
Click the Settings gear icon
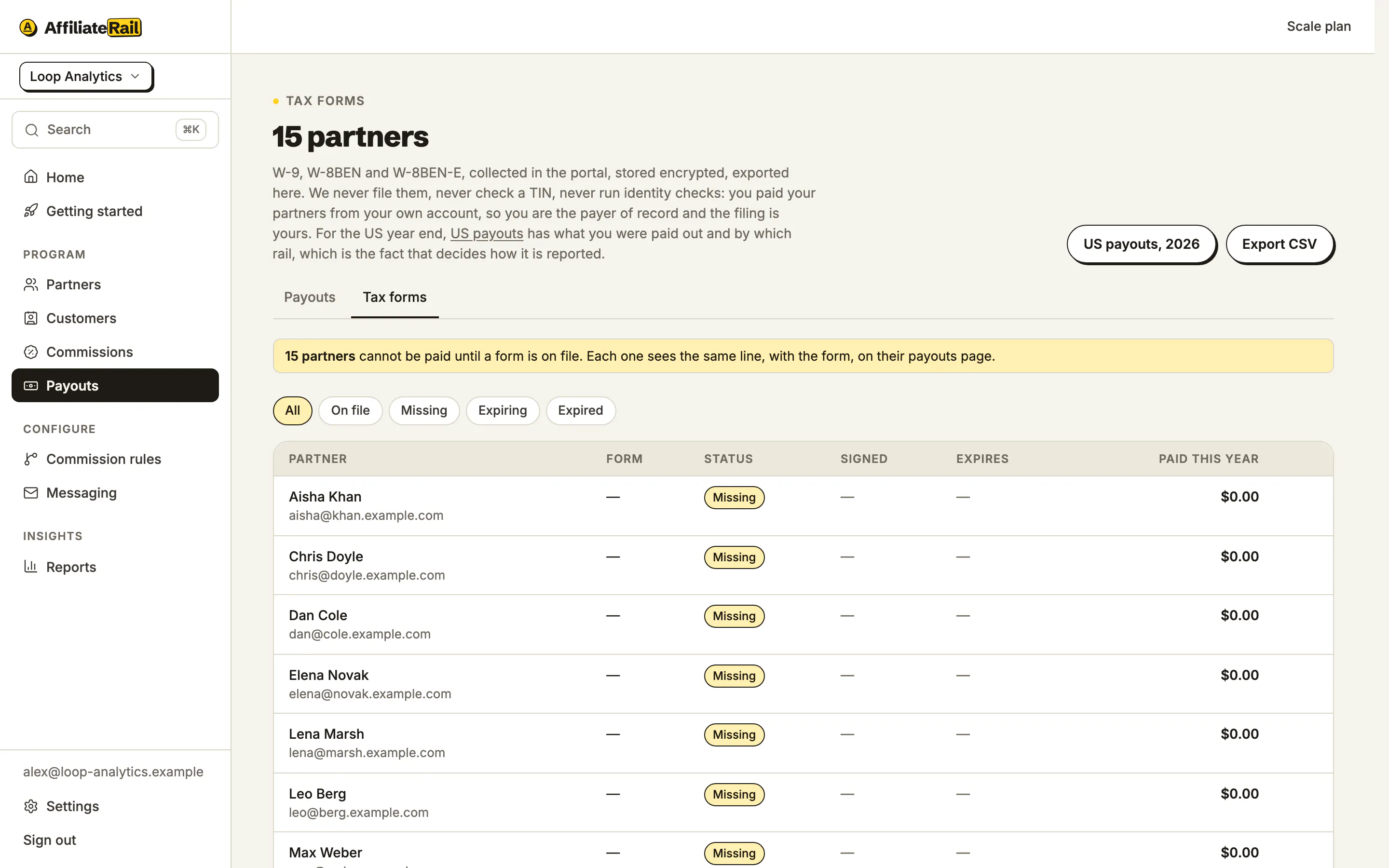coord(31,806)
